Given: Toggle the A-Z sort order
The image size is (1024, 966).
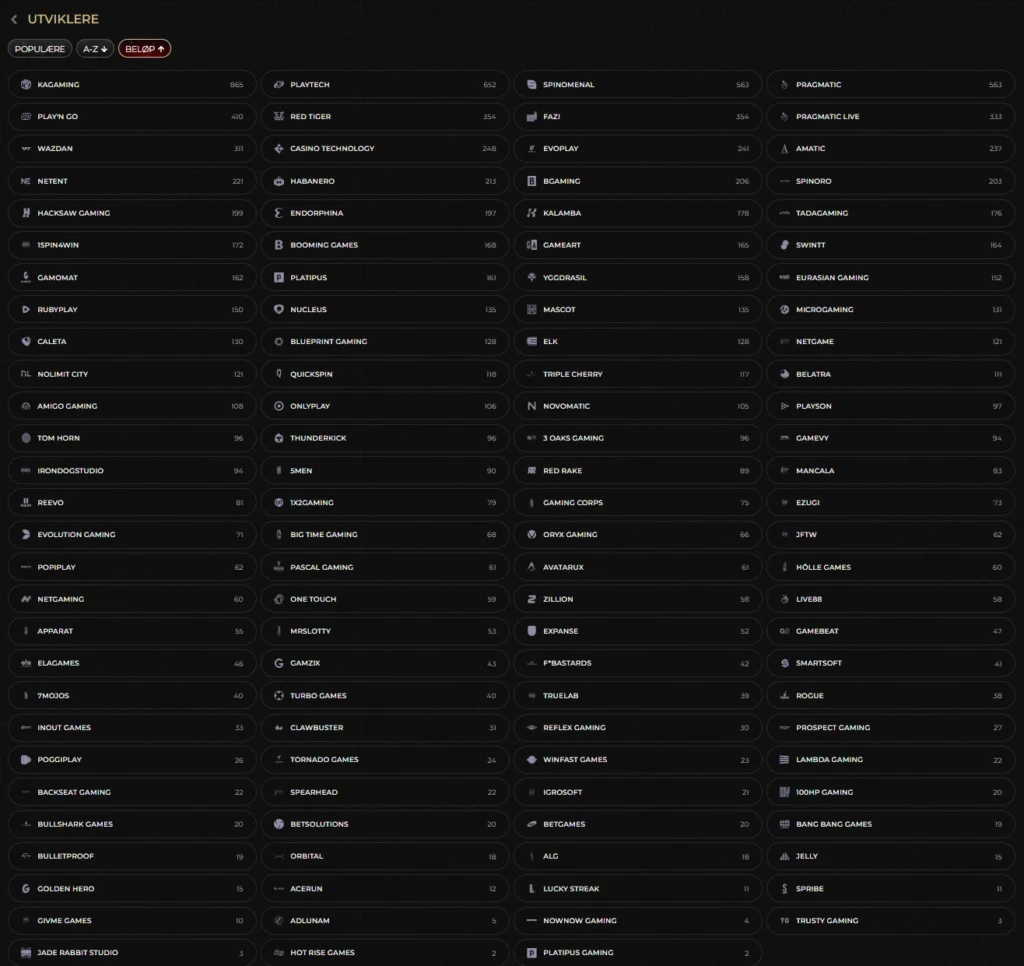Looking at the screenshot, I should click(x=95, y=49).
